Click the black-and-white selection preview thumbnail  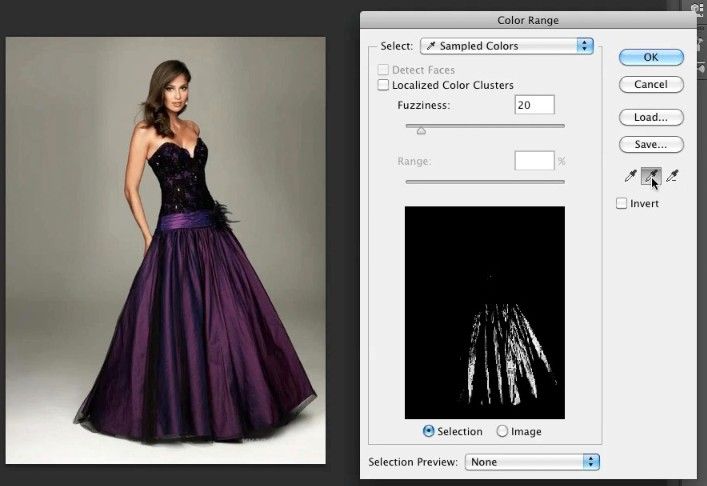[x=485, y=312]
